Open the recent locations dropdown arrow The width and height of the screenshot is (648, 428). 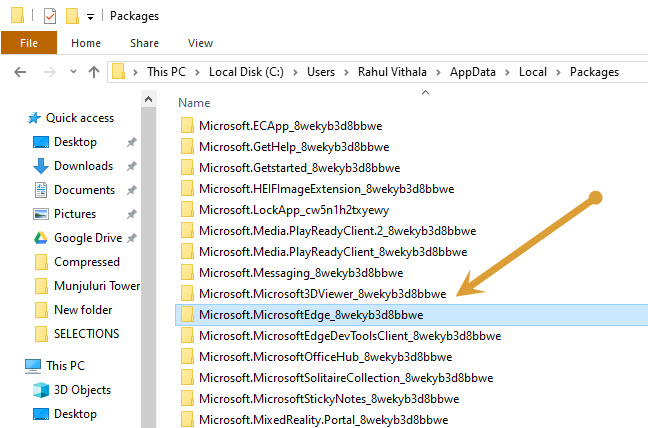tap(74, 71)
